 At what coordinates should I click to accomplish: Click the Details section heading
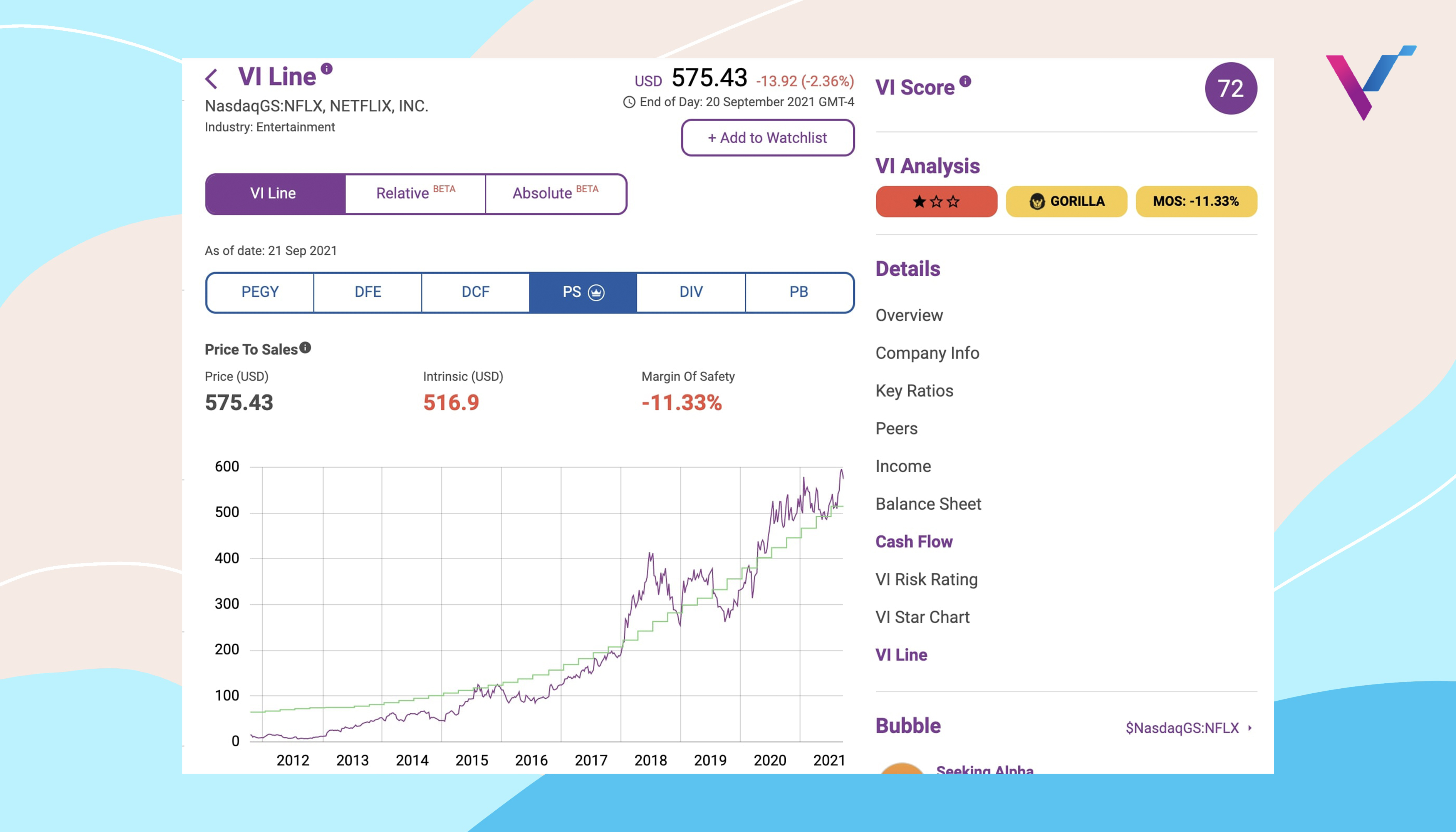[x=907, y=268]
